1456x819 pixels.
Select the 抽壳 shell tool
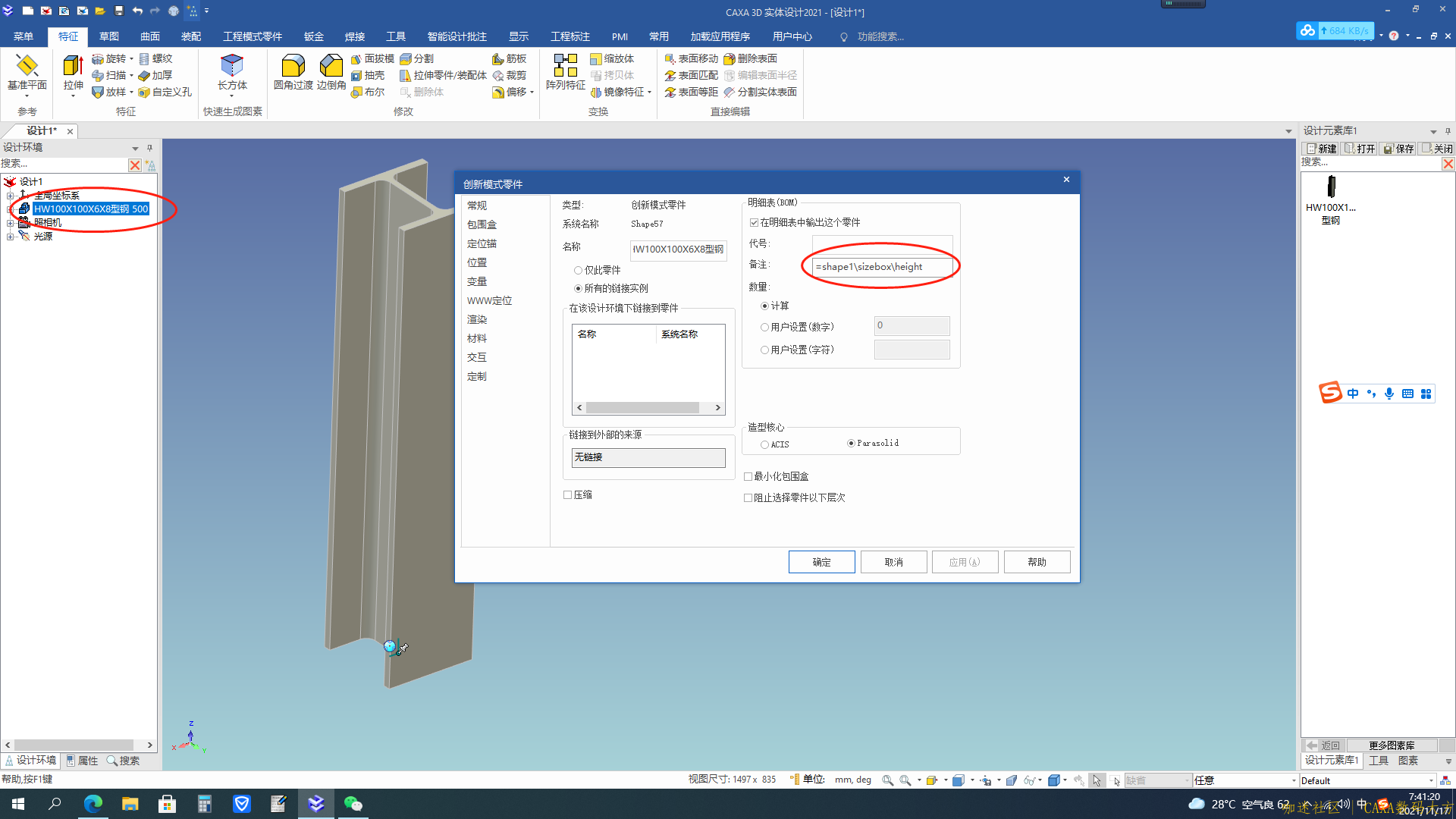tap(368, 75)
